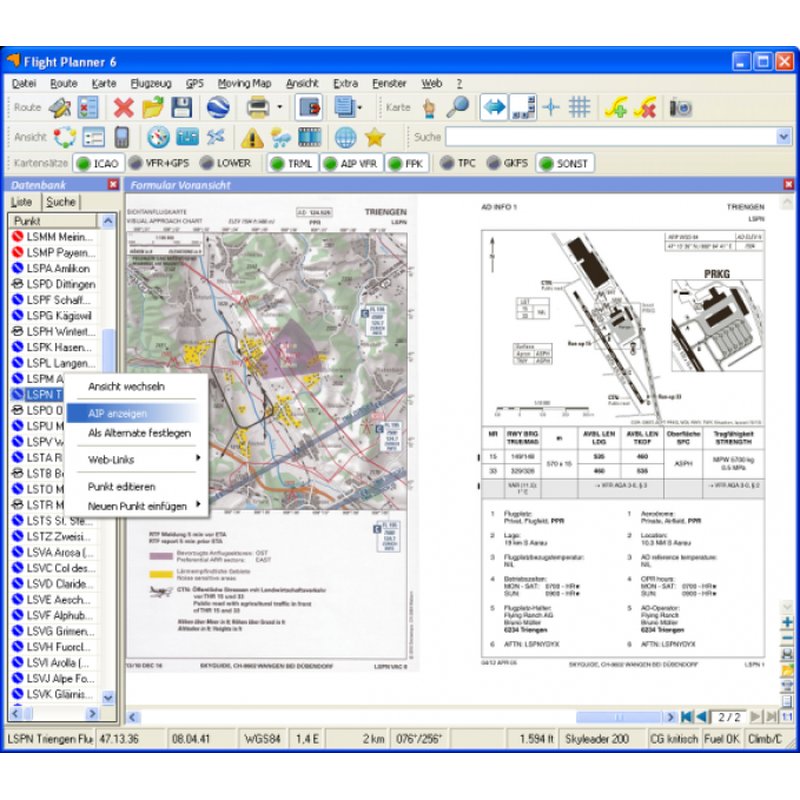Screen dimensions: 800x800
Task: Click the printer icon
Action: [x=258, y=108]
